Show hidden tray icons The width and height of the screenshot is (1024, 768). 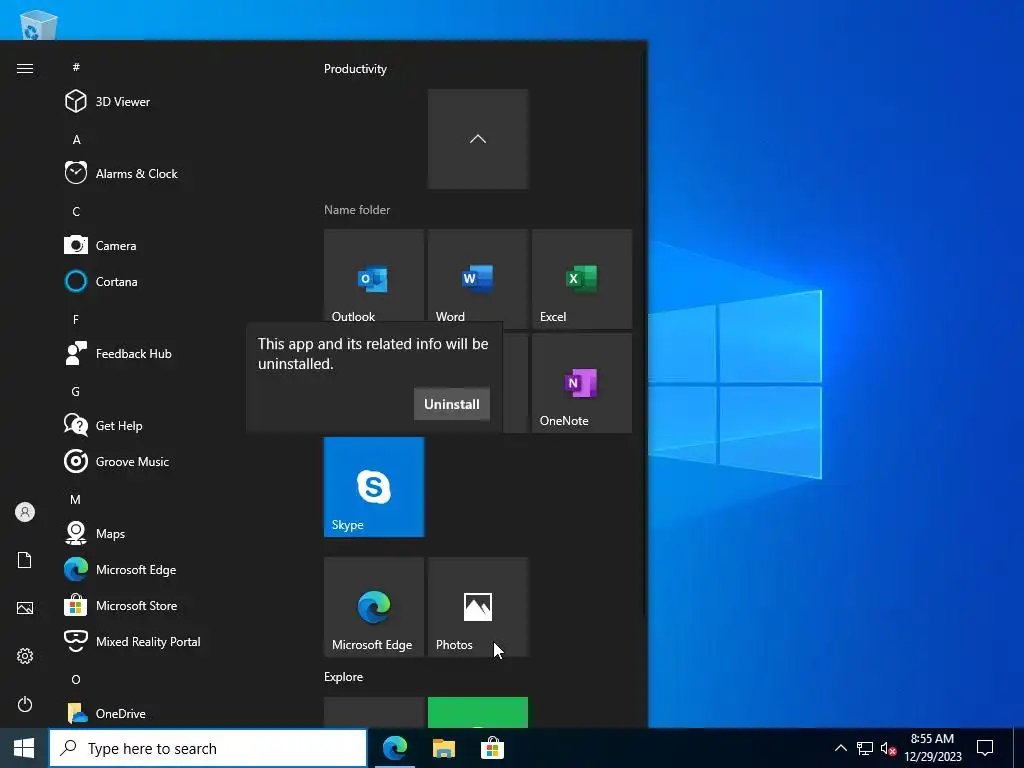tap(840, 748)
